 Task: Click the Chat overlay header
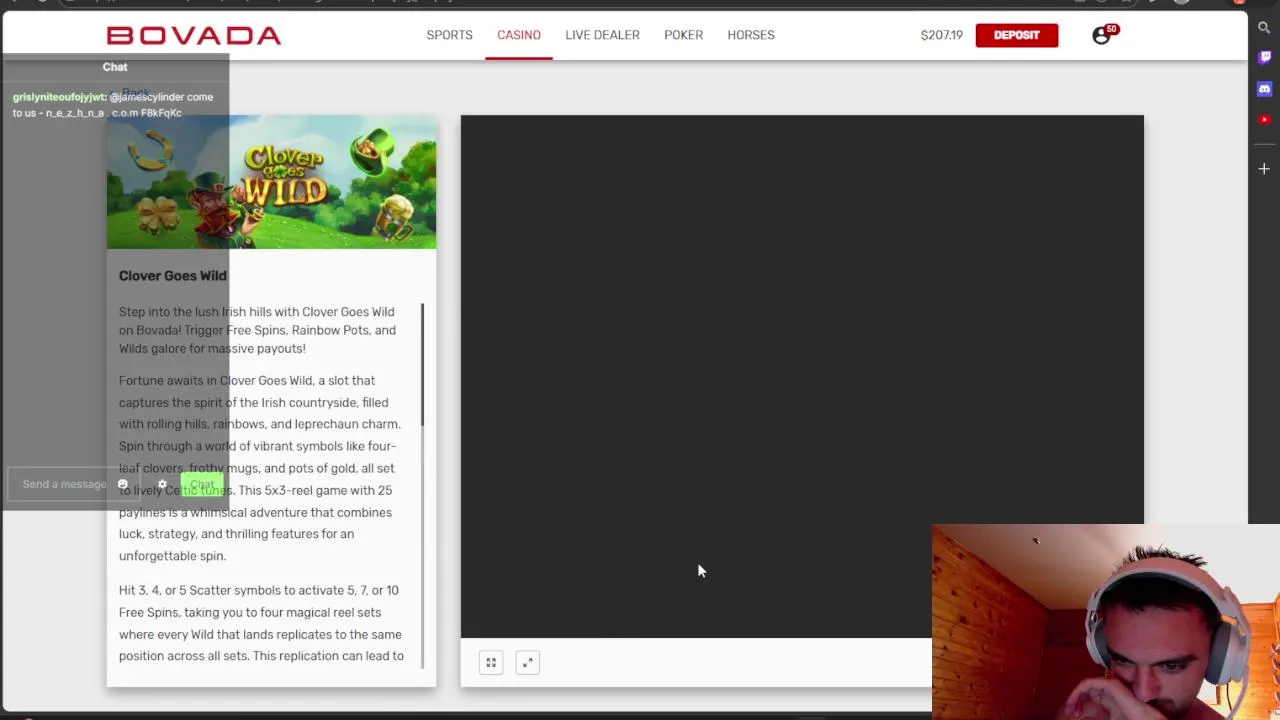pyautogui.click(x=115, y=67)
